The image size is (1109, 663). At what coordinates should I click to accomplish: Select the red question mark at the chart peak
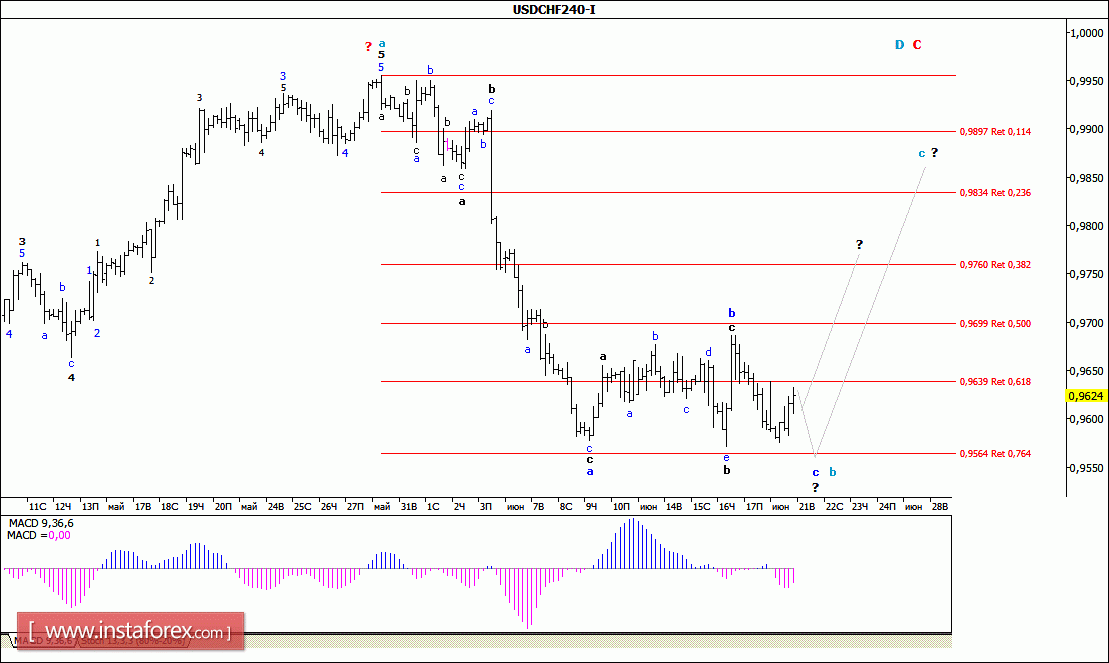368,47
